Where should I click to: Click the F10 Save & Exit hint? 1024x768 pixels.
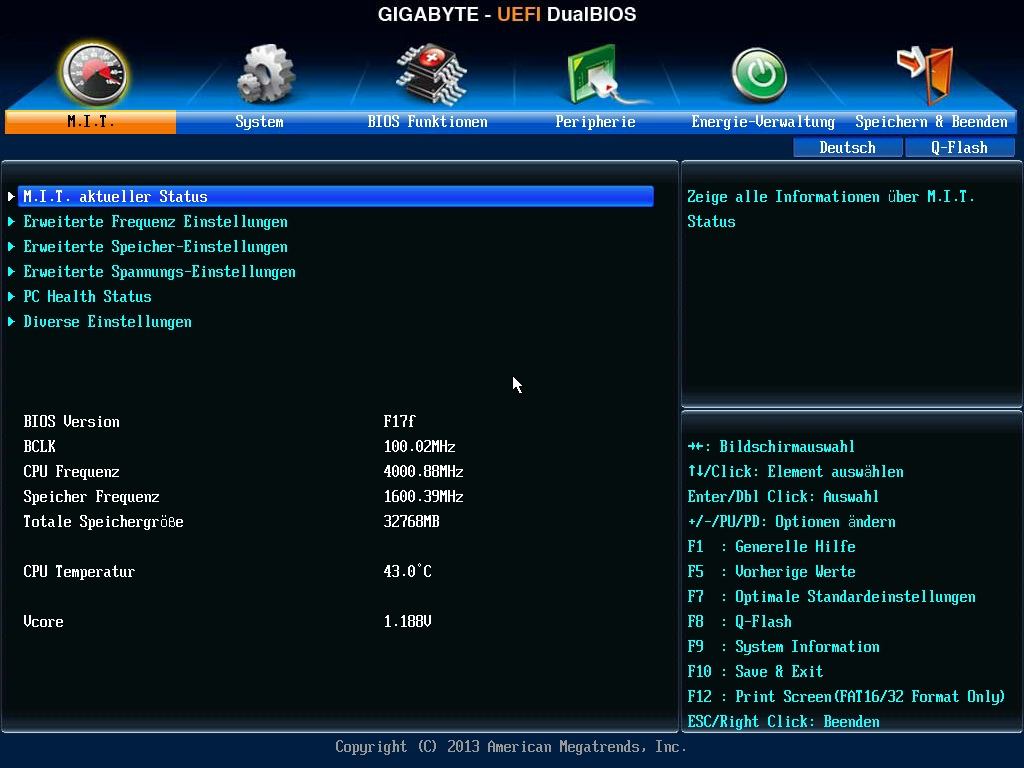(x=755, y=672)
